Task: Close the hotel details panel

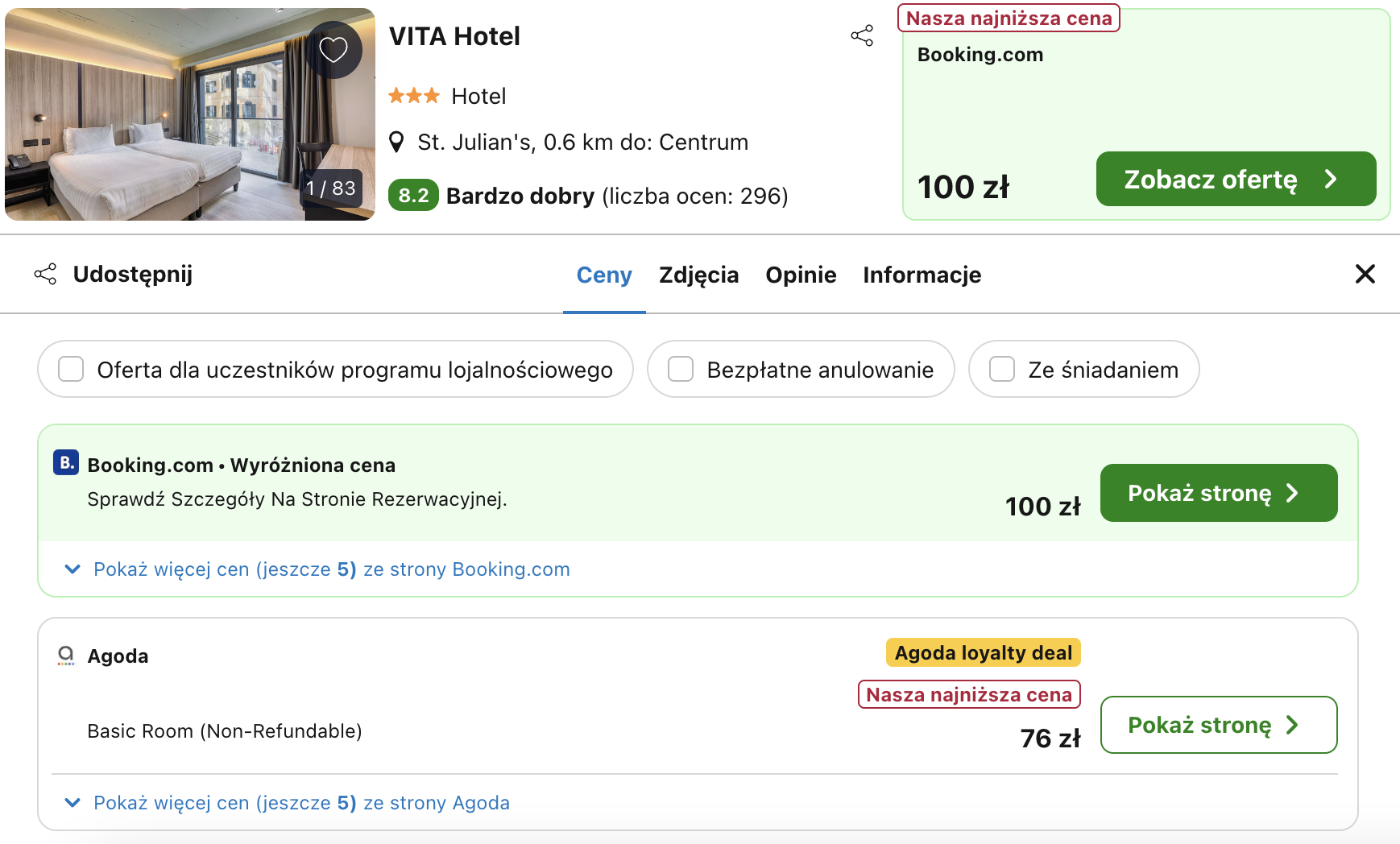Action: tap(1365, 274)
